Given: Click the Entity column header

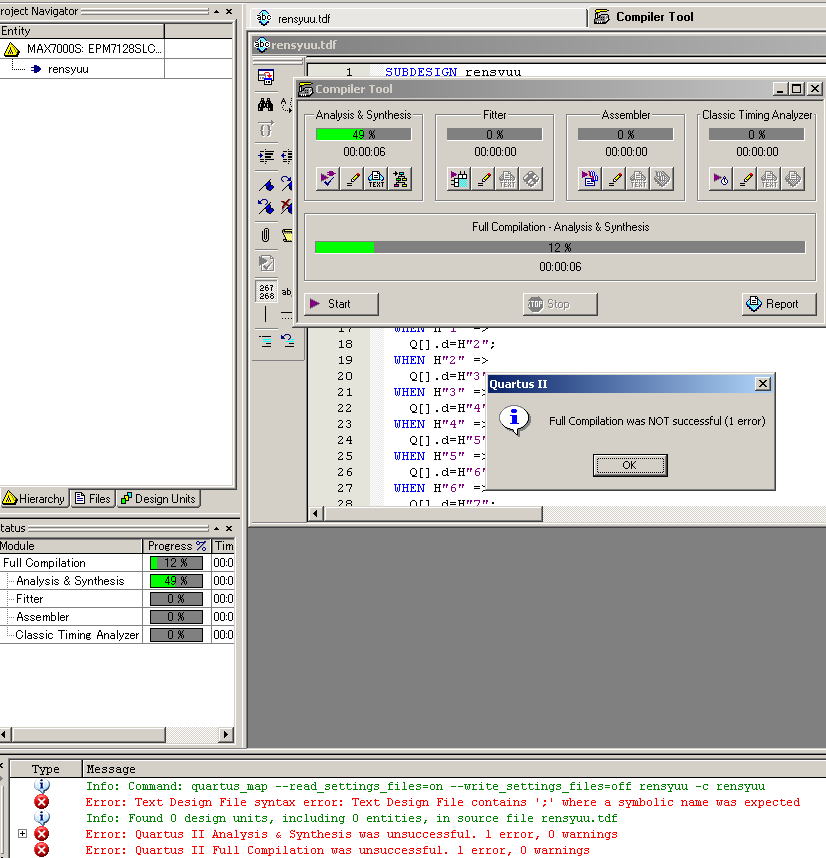Looking at the screenshot, I should tap(82, 31).
